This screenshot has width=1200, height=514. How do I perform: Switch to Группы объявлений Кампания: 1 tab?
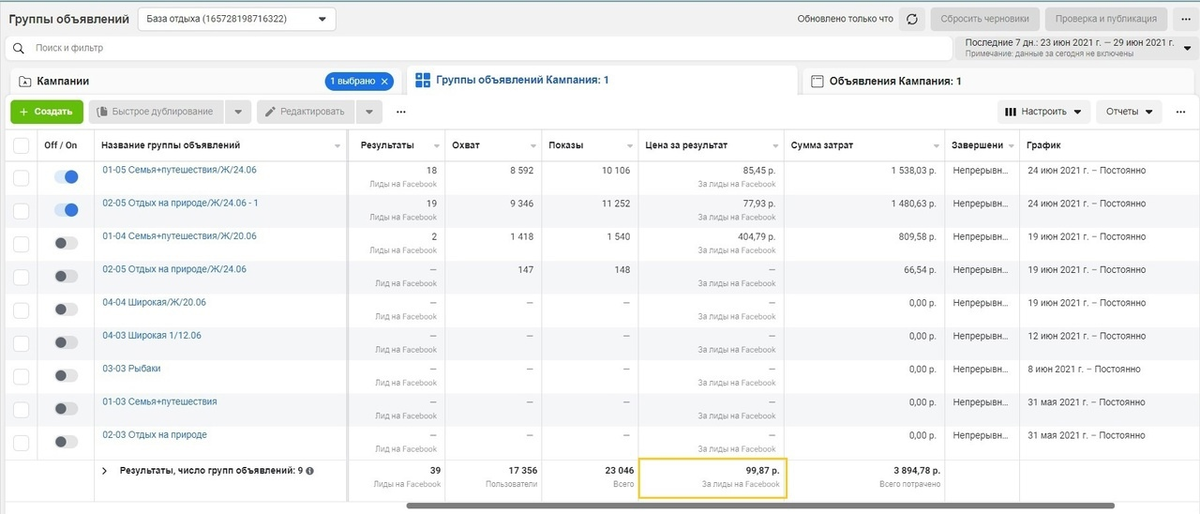[x=602, y=80]
